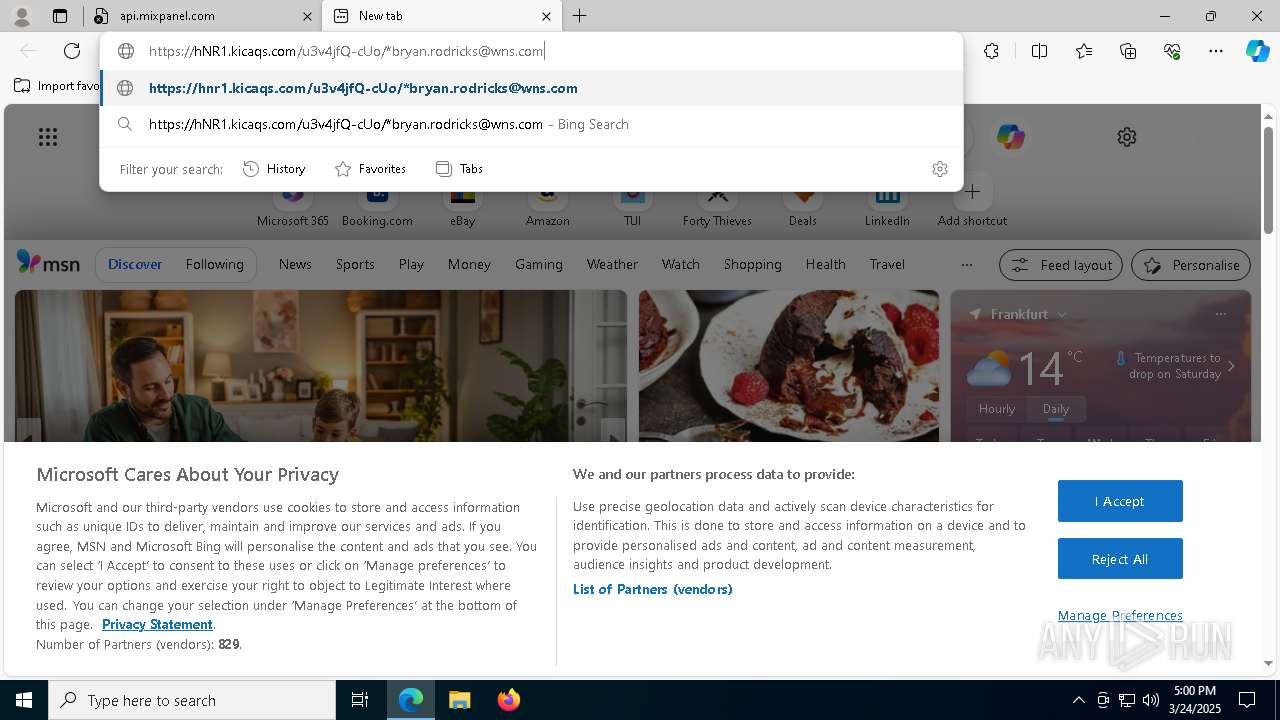Click Task View icon on taskbar
This screenshot has height=720, width=1280.
point(360,700)
